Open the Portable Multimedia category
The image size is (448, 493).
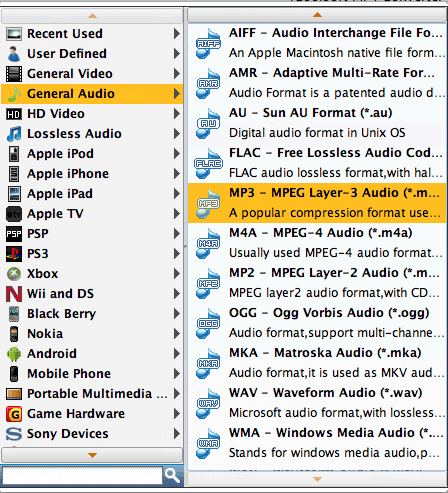click(92, 394)
